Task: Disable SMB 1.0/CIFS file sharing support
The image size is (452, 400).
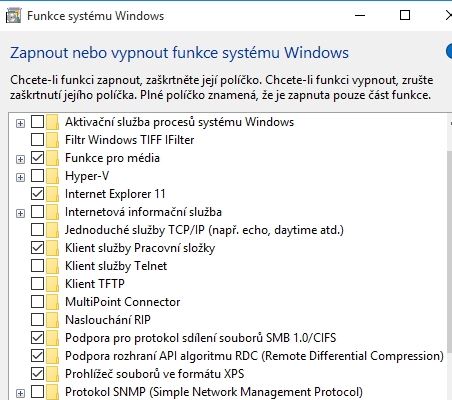Action: click(37, 338)
